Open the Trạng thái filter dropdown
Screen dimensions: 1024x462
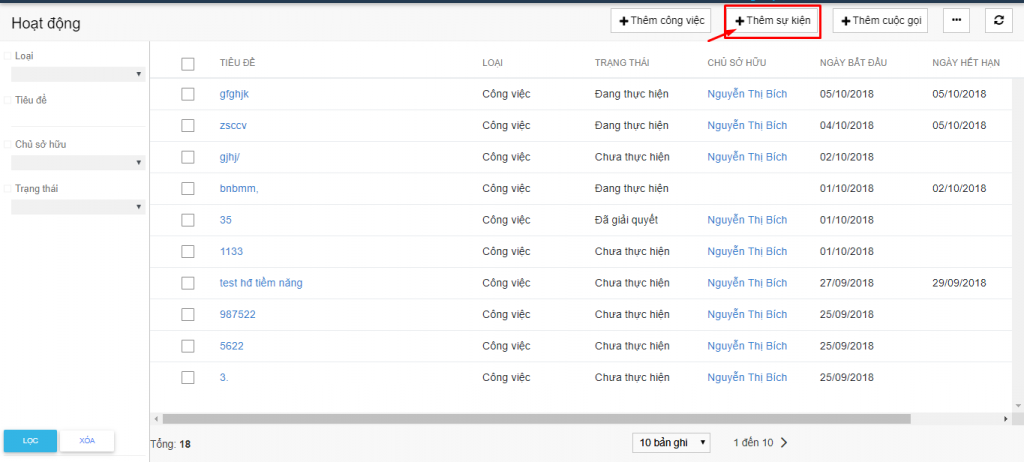pyautogui.click(x=78, y=207)
